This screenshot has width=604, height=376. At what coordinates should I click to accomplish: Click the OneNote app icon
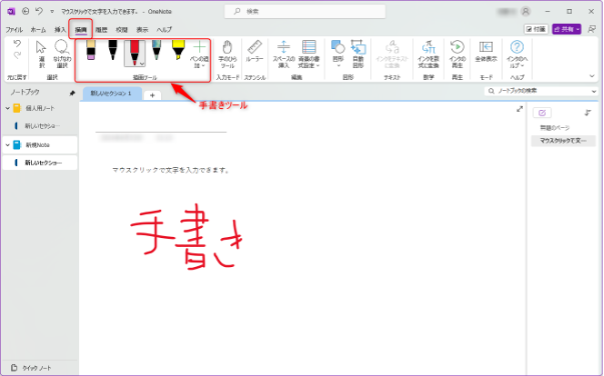[x=11, y=12]
